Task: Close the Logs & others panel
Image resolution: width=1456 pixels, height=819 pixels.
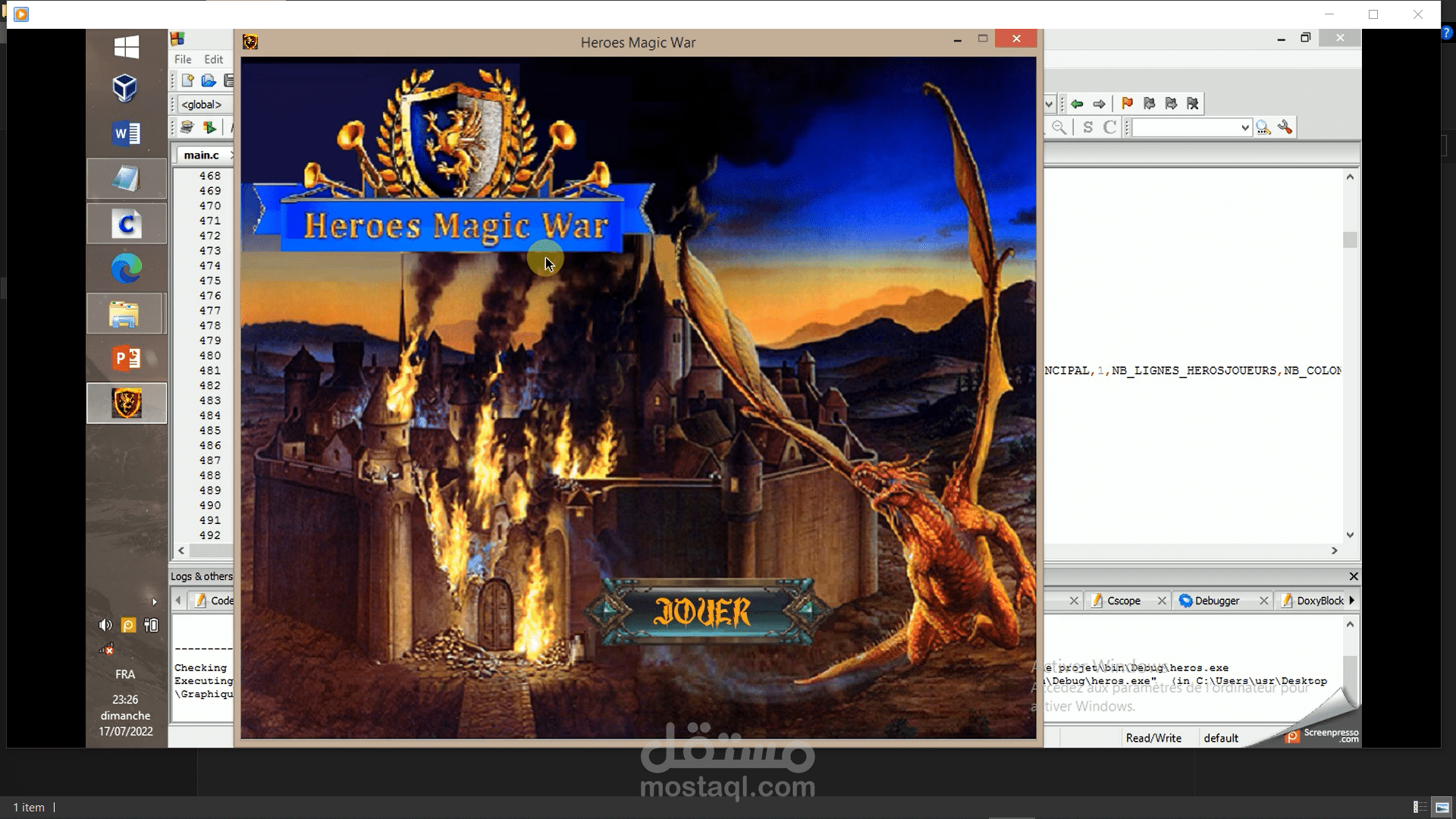Action: (x=1354, y=576)
